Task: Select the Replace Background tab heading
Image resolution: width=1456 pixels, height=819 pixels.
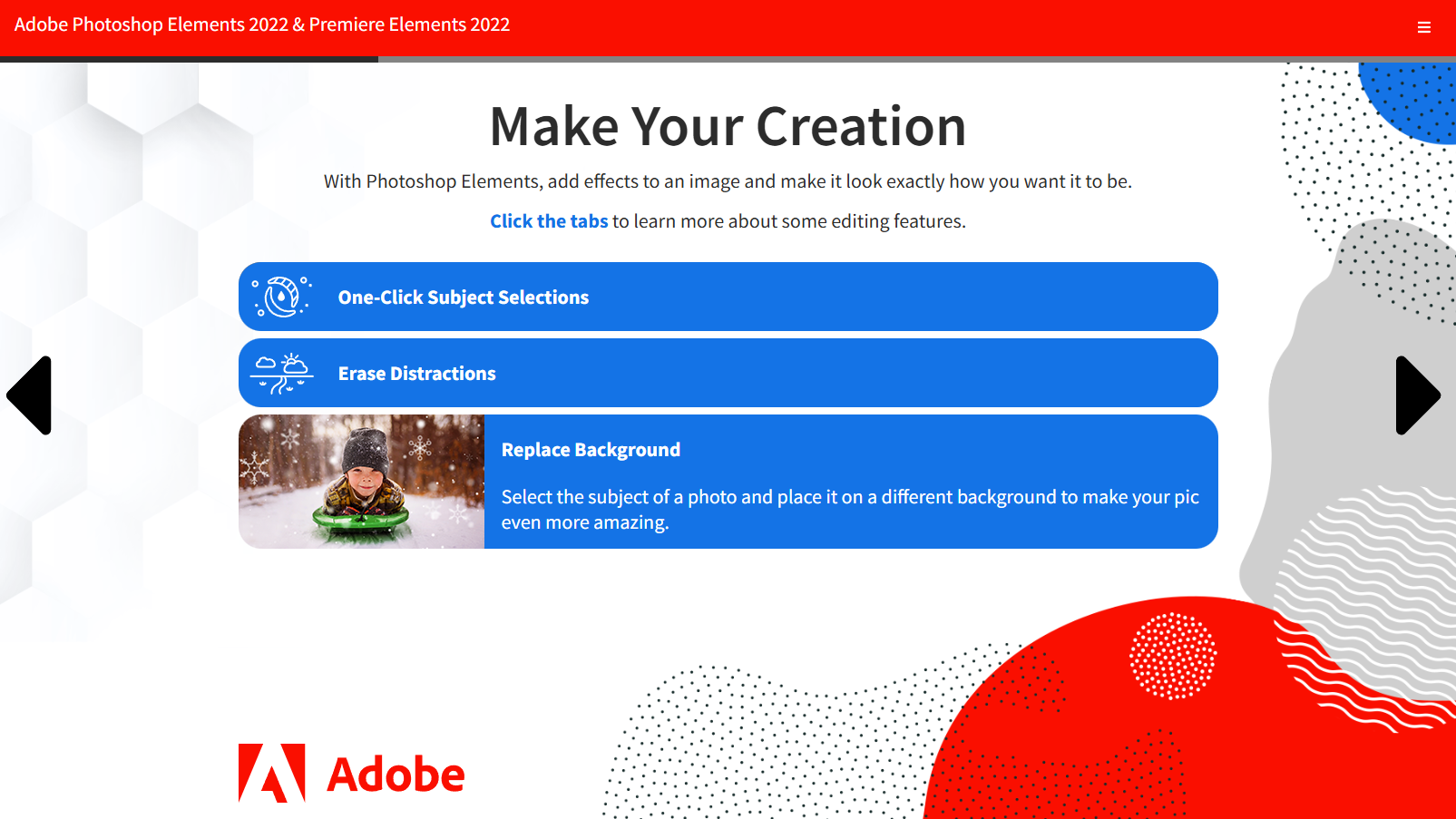Action: click(591, 450)
